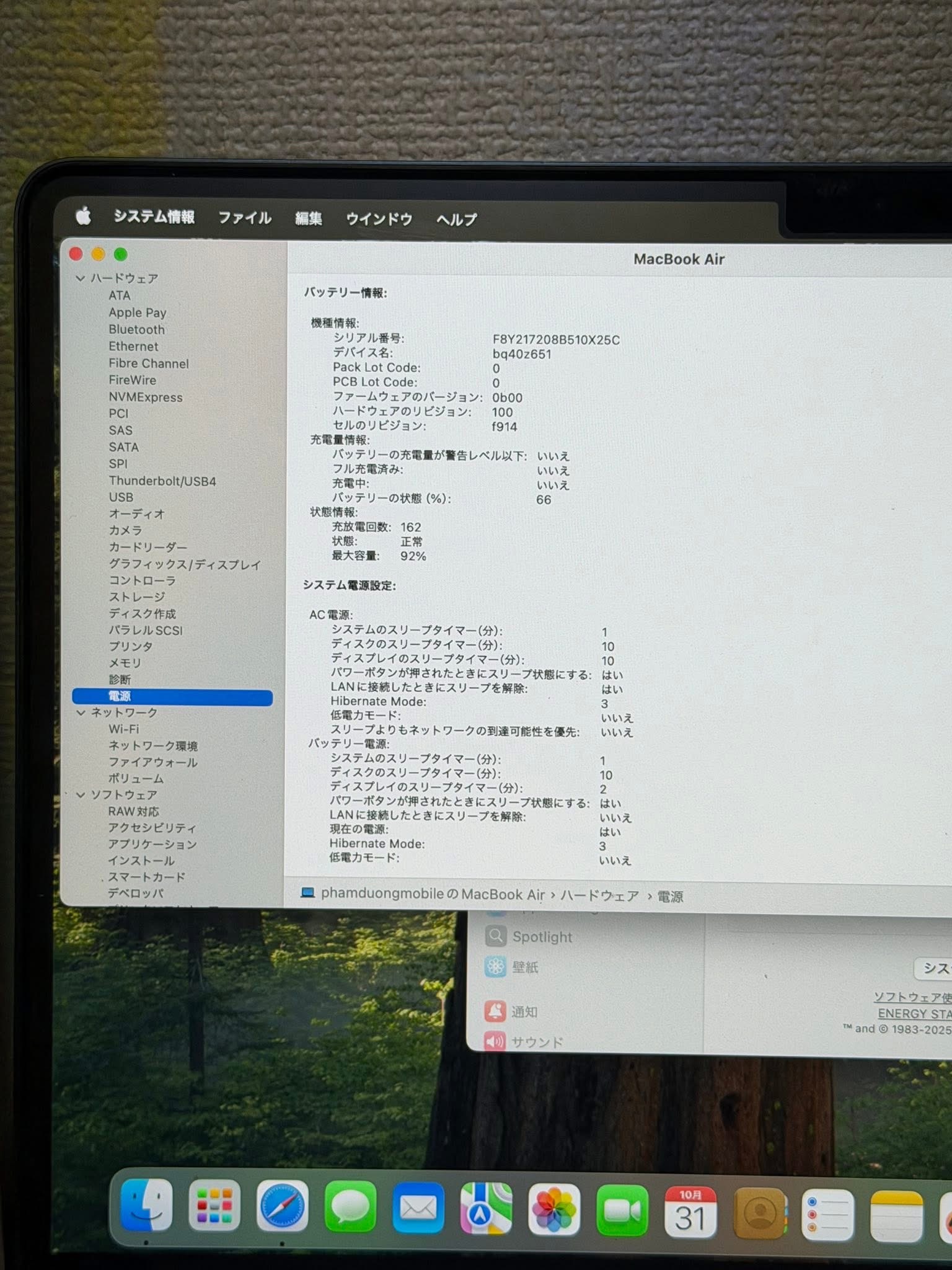Collapse the ソフトウェア section
This screenshot has height=1270, width=952.
pos(81,795)
